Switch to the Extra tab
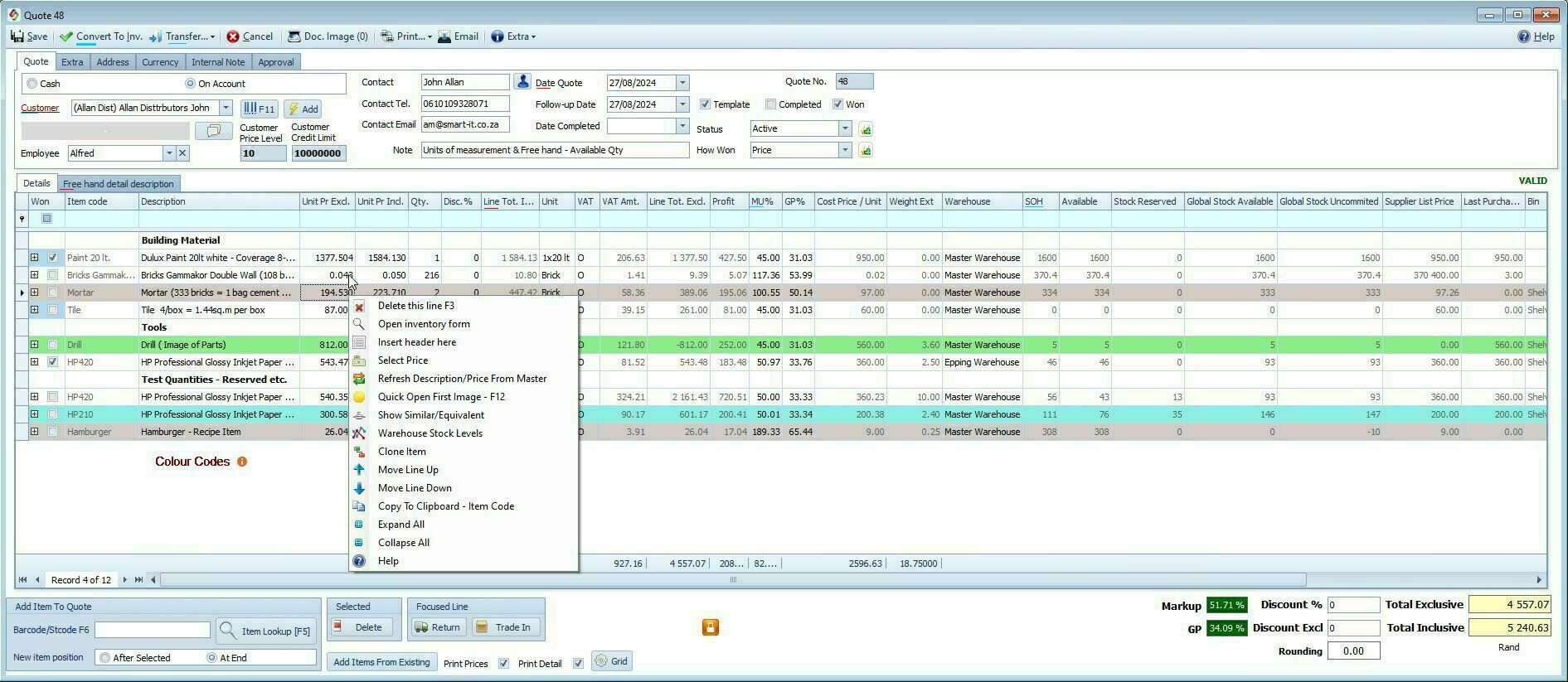This screenshot has height=682, width=1568. pos(72,62)
